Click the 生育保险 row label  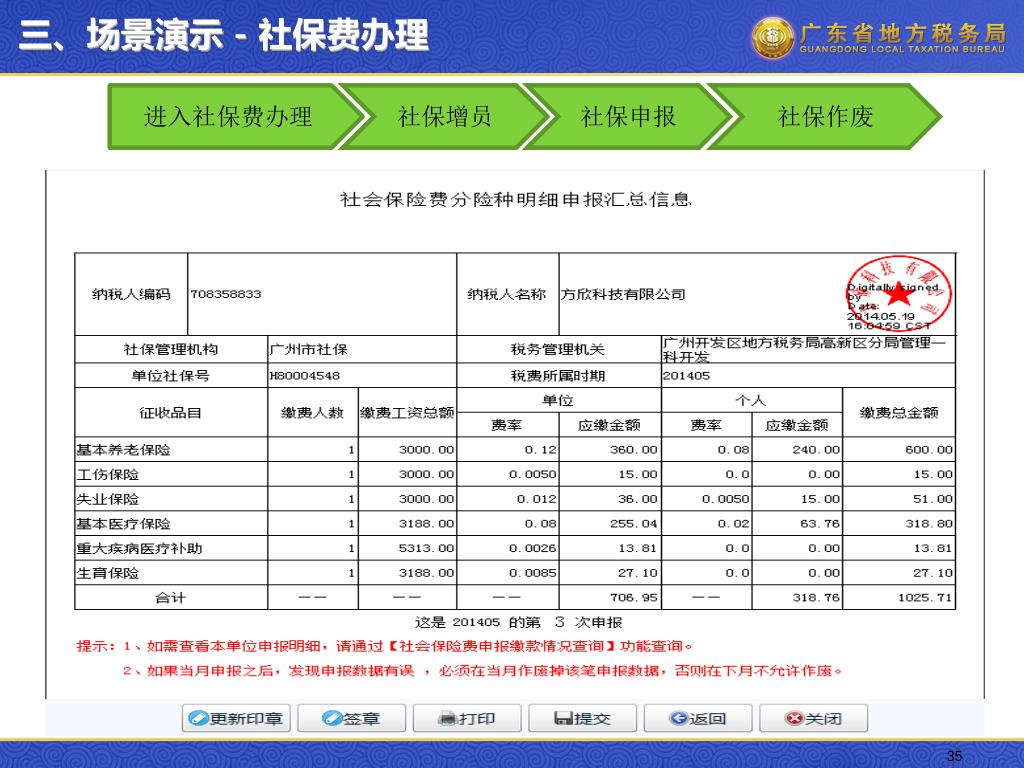tap(108, 573)
